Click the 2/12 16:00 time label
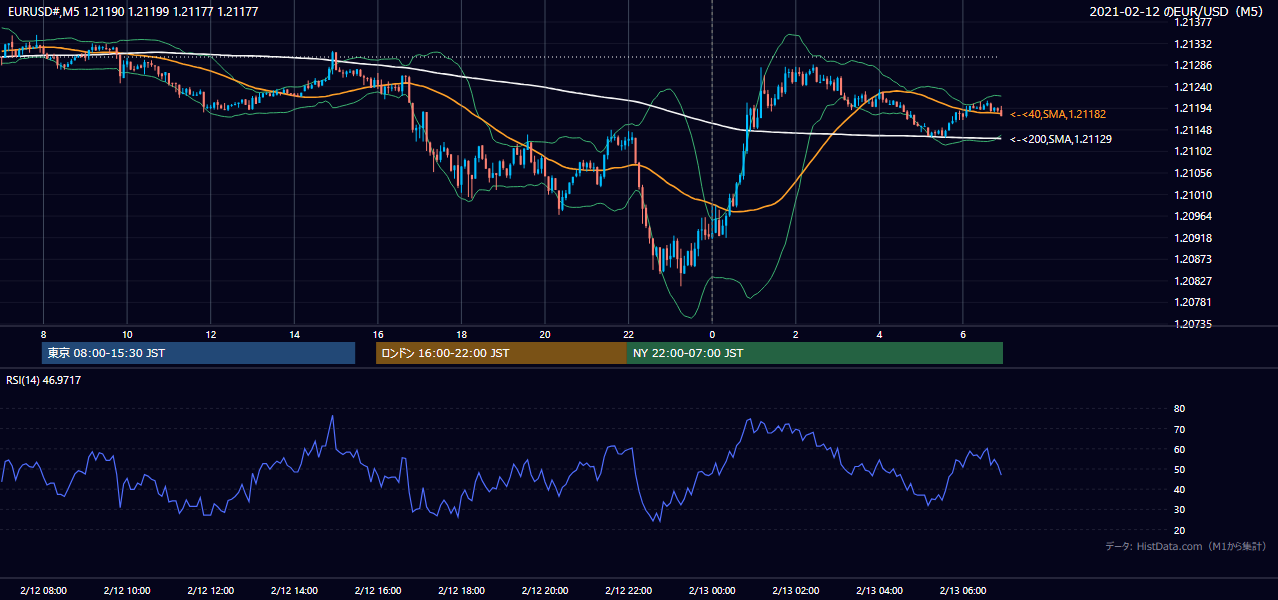1278x600 pixels. coord(377,591)
